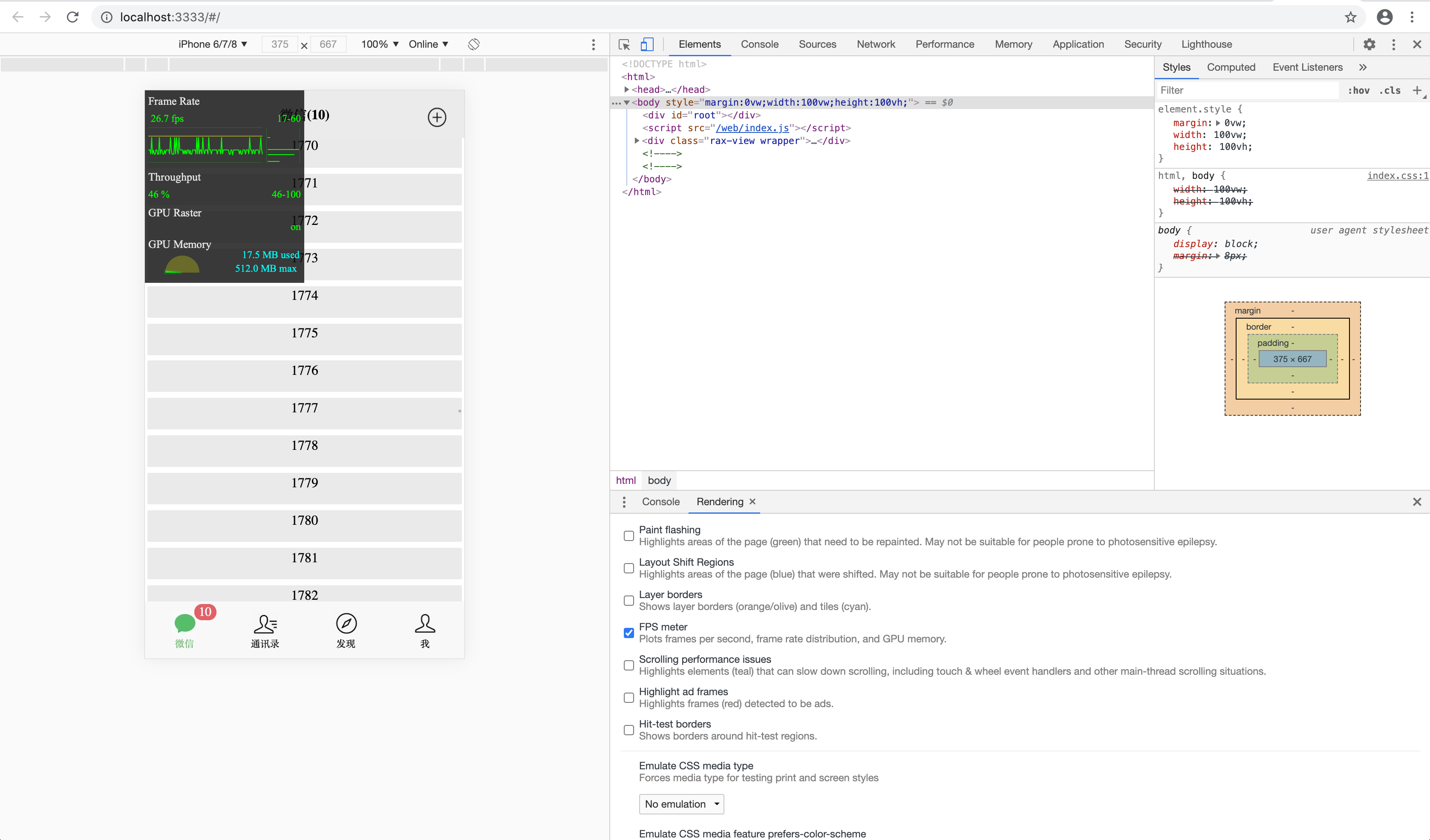This screenshot has height=840, width=1430.
Task: Go forward to the next page
Action: pyautogui.click(x=46, y=17)
